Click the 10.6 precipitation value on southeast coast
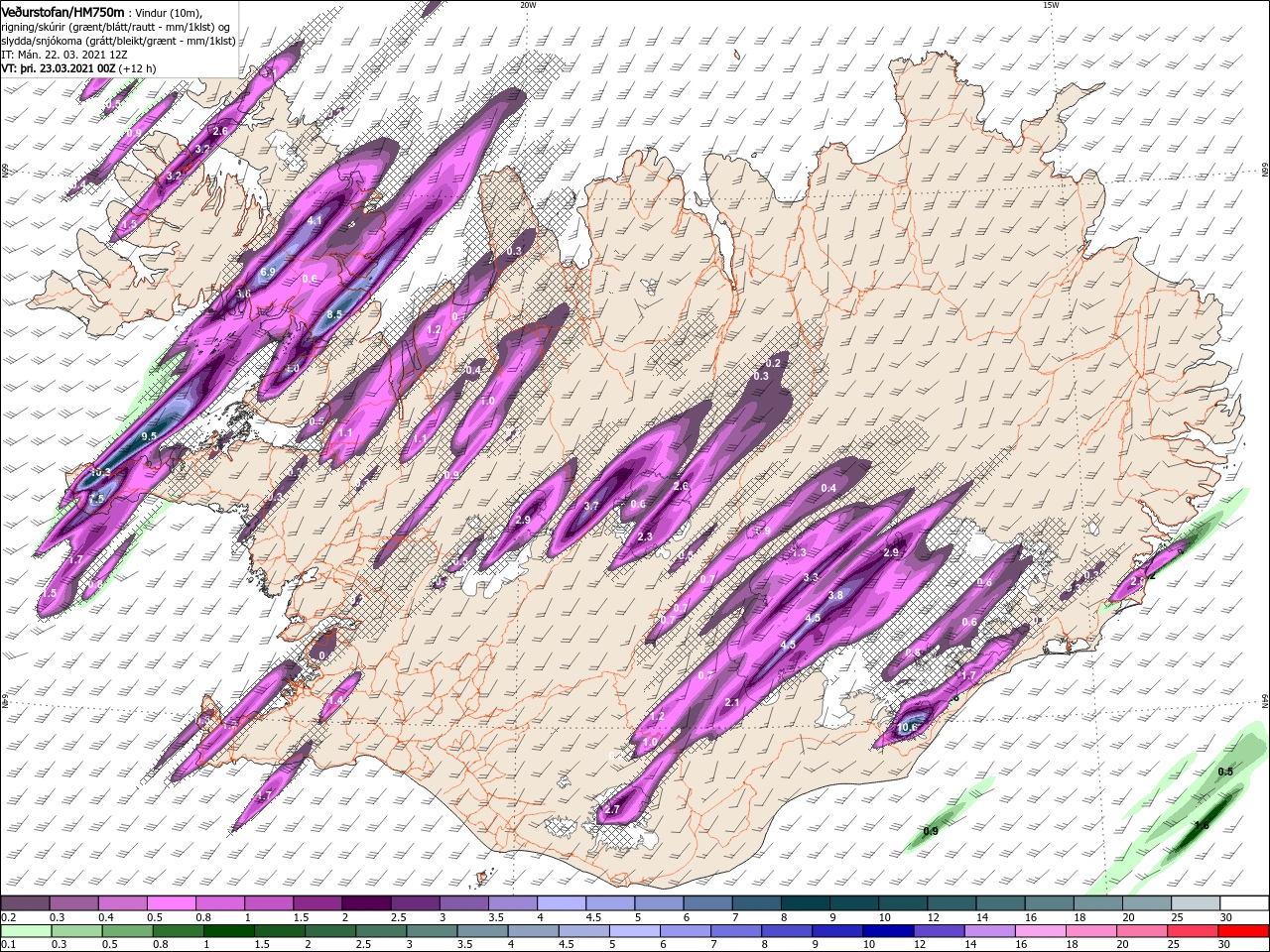Screen dimensions: 1270x952 pos(907,728)
